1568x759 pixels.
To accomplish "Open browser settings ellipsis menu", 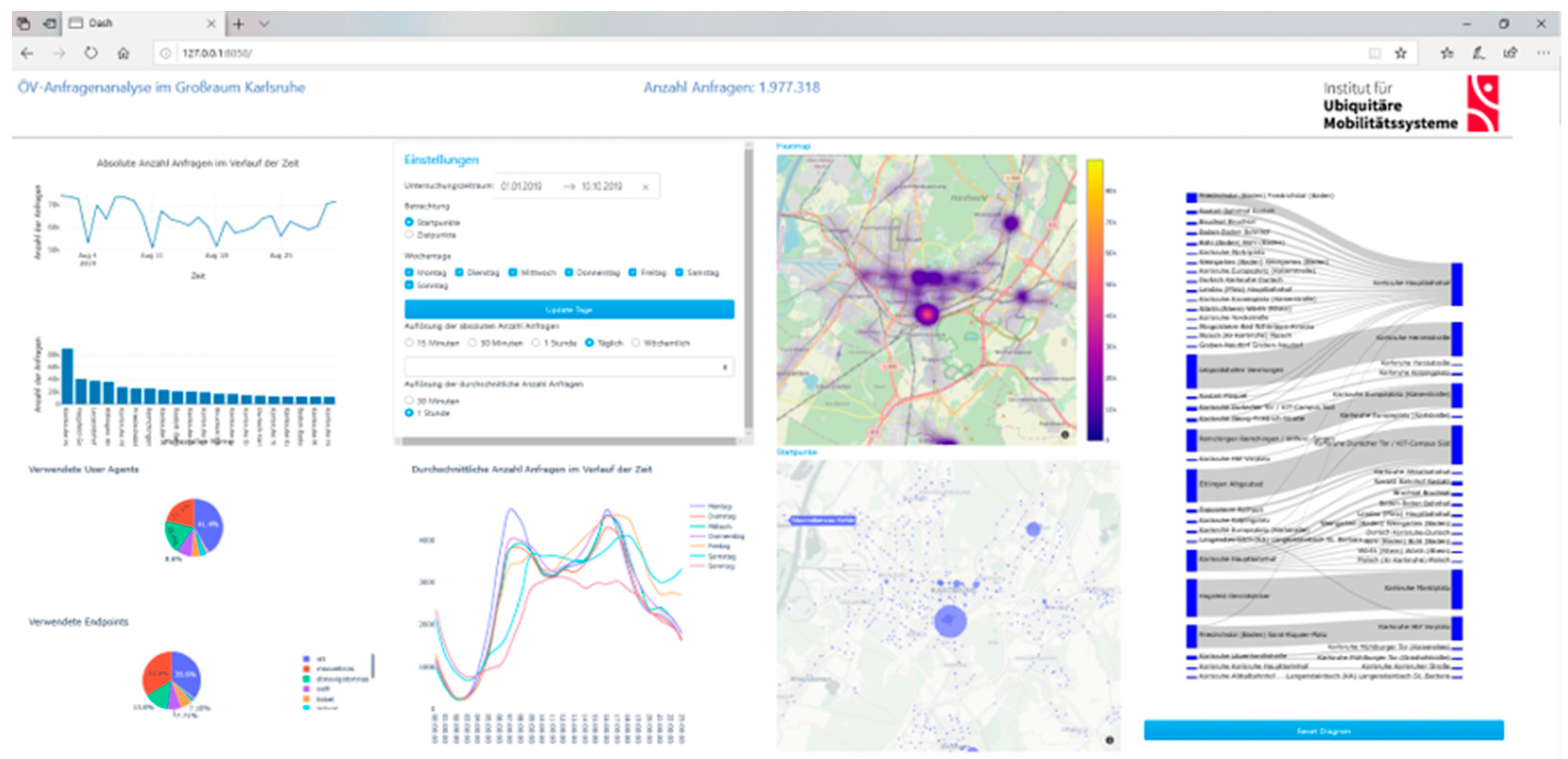I will [1543, 54].
